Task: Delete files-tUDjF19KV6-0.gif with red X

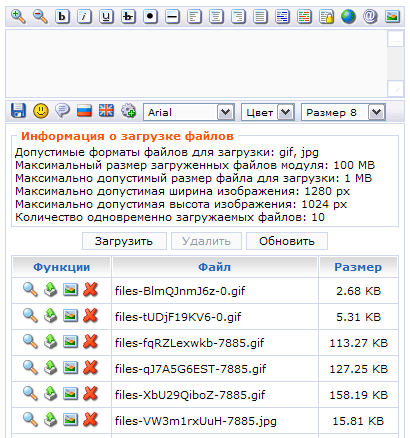Action: (90, 316)
